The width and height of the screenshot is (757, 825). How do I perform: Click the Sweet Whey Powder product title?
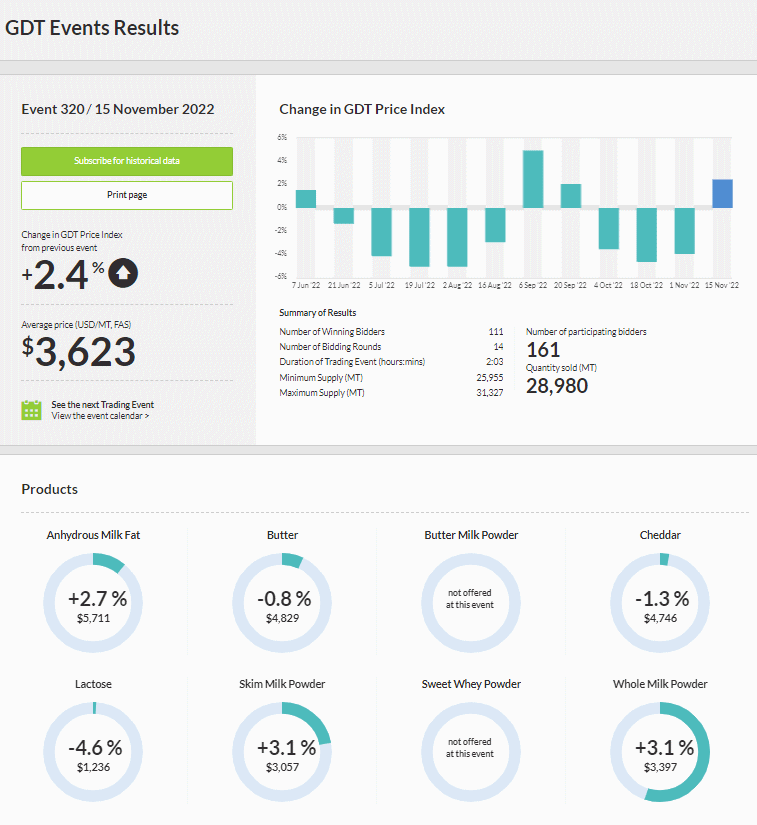click(x=471, y=684)
